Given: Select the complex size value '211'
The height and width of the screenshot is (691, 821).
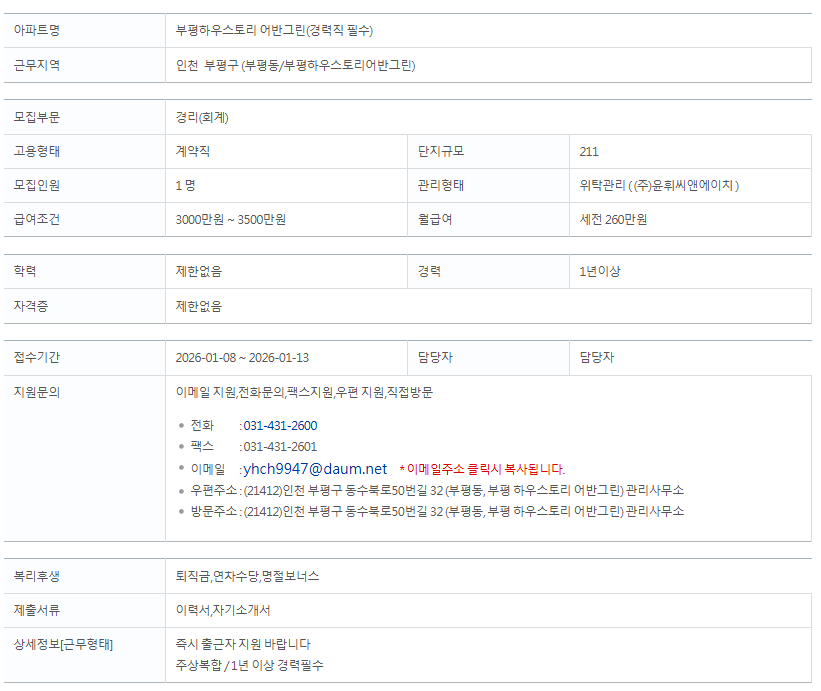Looking at the screenshot, I should click(x=589, y=152).
